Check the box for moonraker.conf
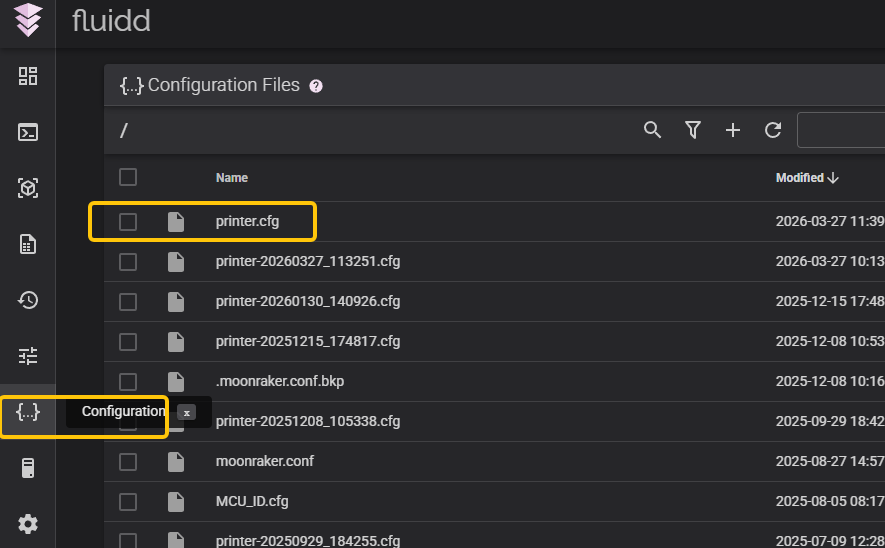Viewport: 885px width, 548px height. 128,462
